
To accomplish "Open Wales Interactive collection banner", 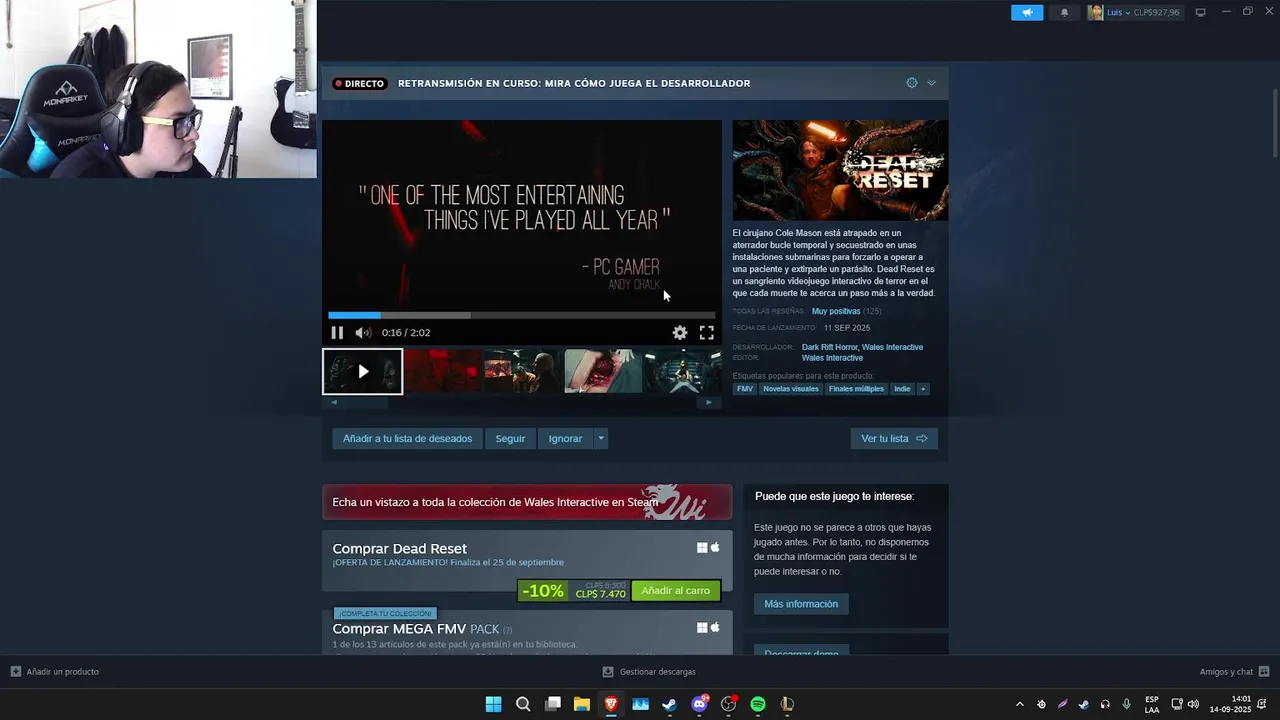I will tap(527, 502).
